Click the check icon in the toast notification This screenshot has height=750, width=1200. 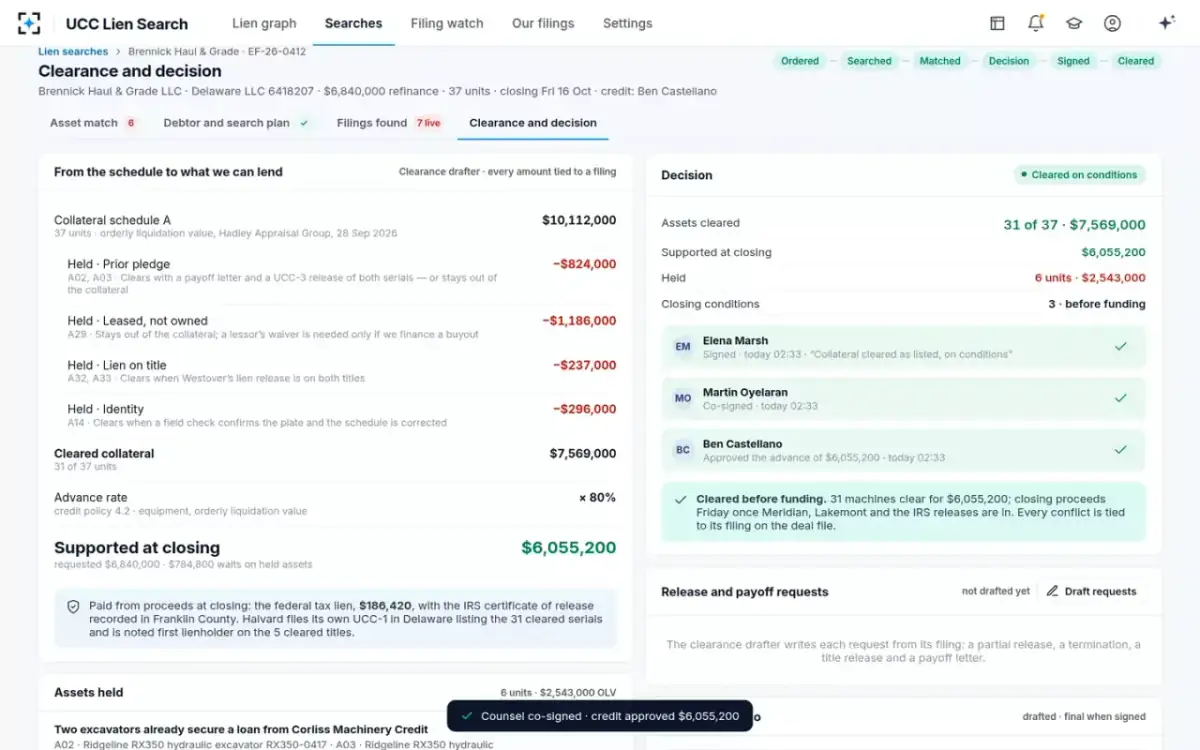point(467,716)
